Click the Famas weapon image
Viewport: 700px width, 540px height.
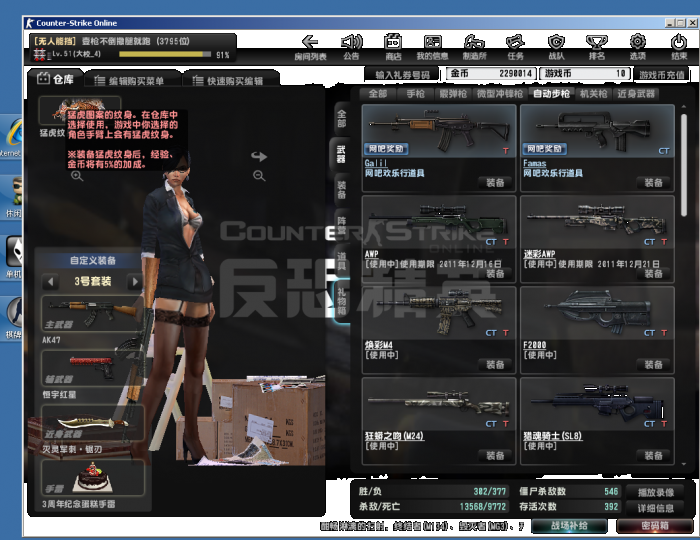(x=597, y=131)
